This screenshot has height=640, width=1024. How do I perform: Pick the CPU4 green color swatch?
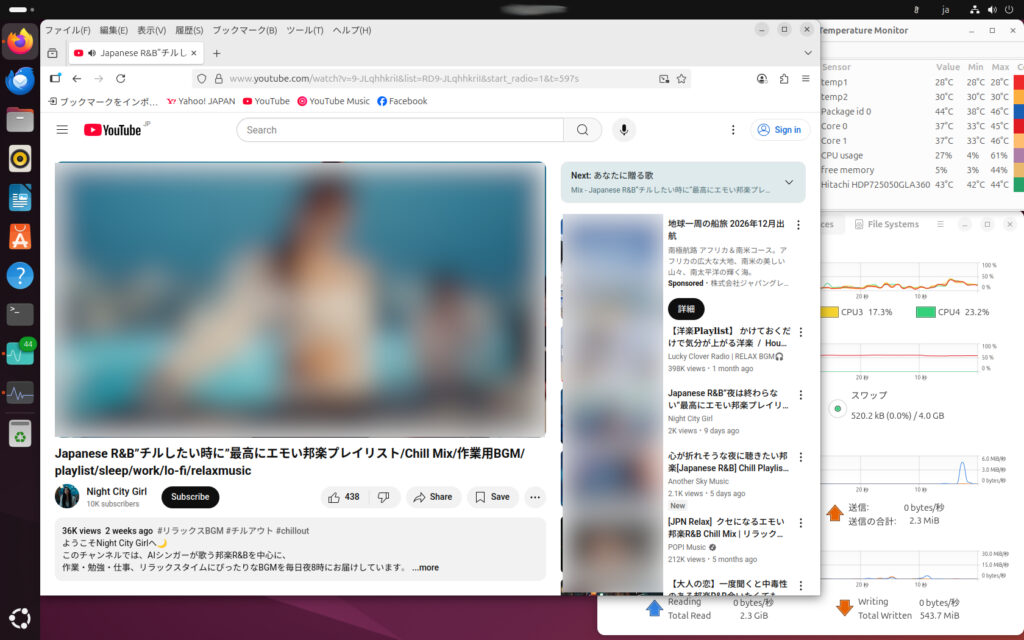[925, 312]
